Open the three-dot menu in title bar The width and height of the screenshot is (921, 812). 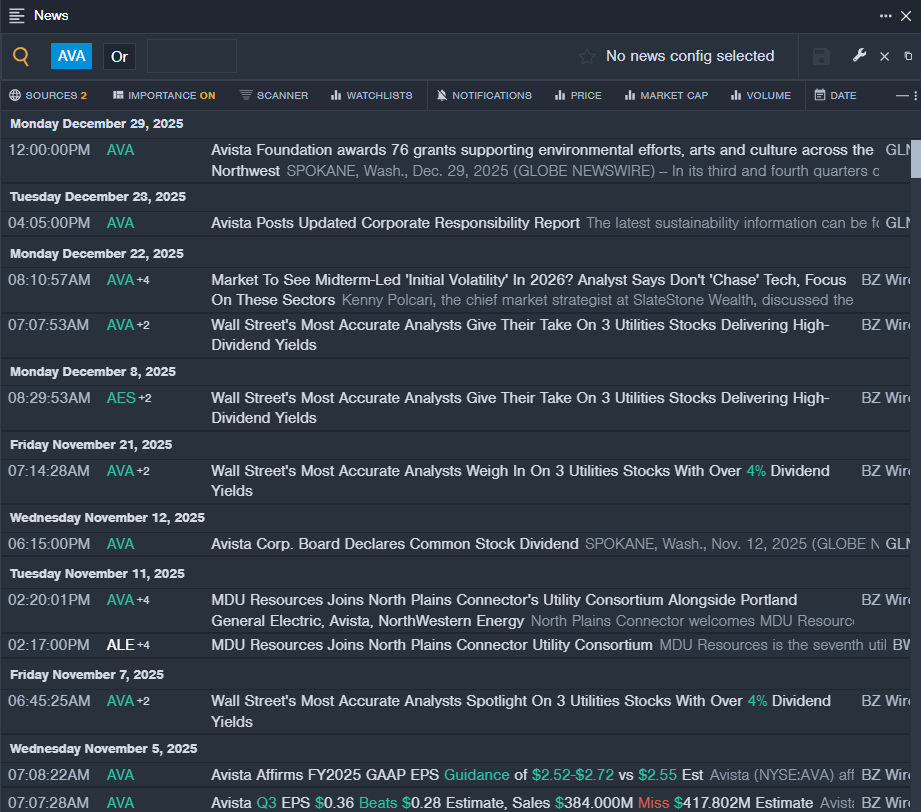tap(886, 16)
